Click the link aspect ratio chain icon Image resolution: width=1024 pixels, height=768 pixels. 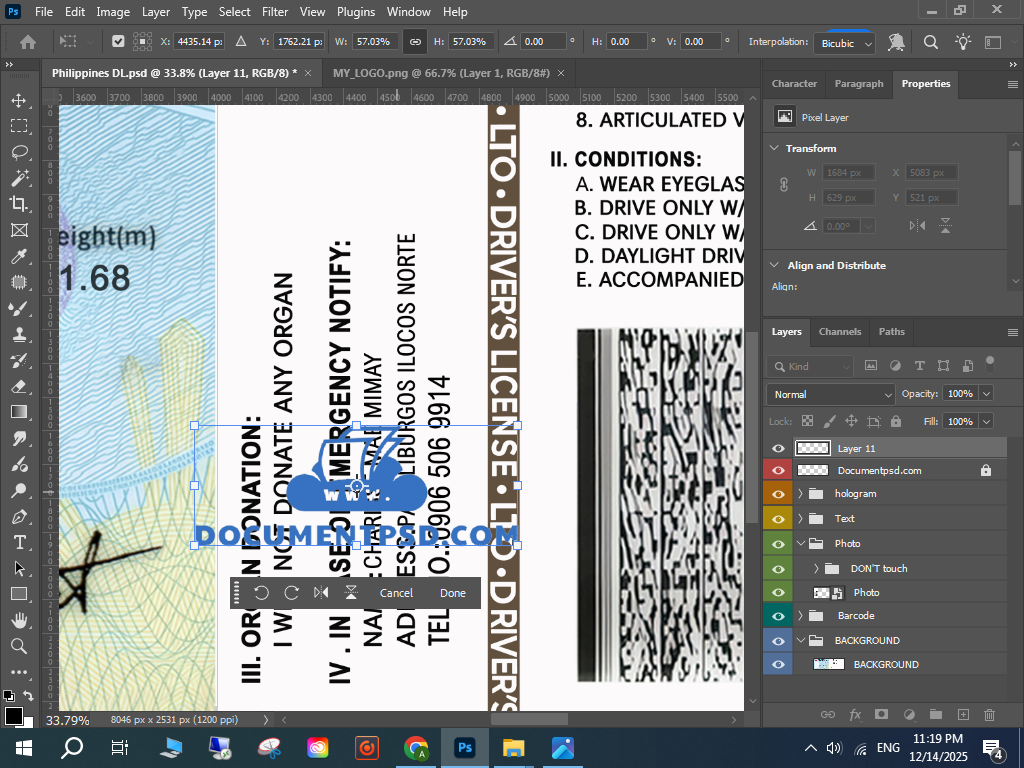coord(413,42)
